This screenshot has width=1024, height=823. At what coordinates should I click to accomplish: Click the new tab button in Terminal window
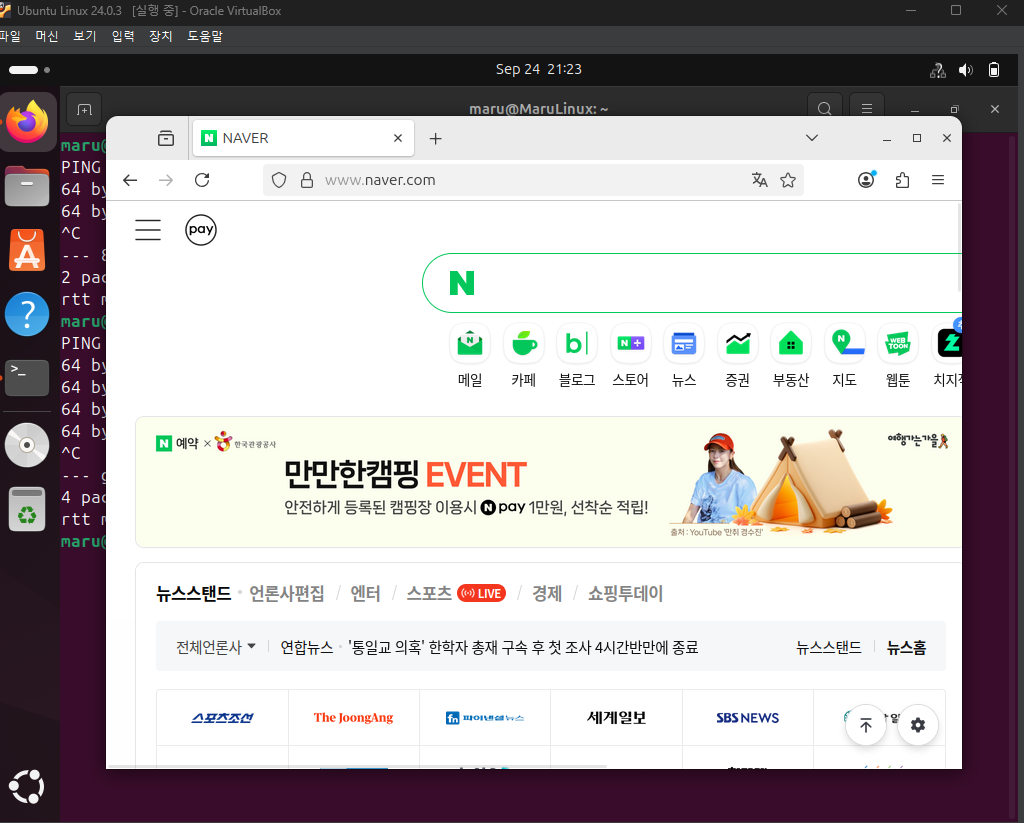[84, 109]
